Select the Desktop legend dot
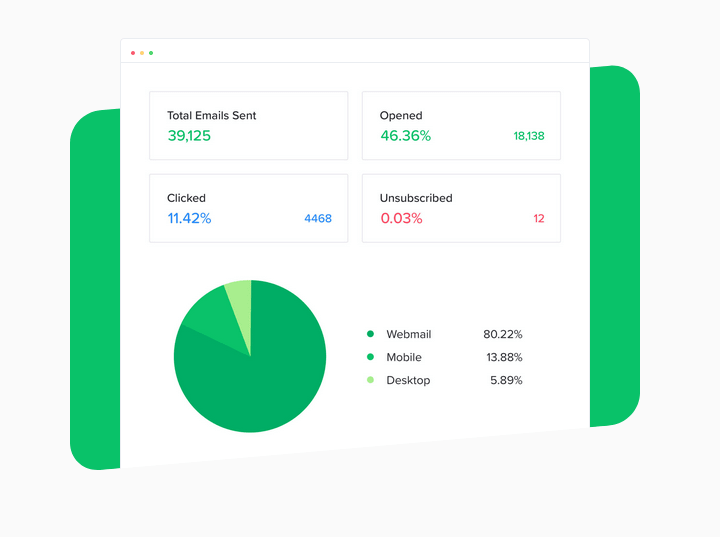 click(x=371, y=380)
